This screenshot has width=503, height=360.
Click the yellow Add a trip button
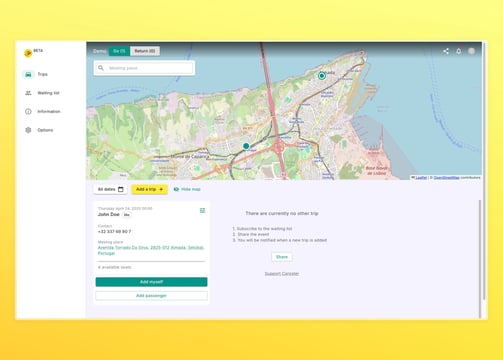(x=149, y=189)
